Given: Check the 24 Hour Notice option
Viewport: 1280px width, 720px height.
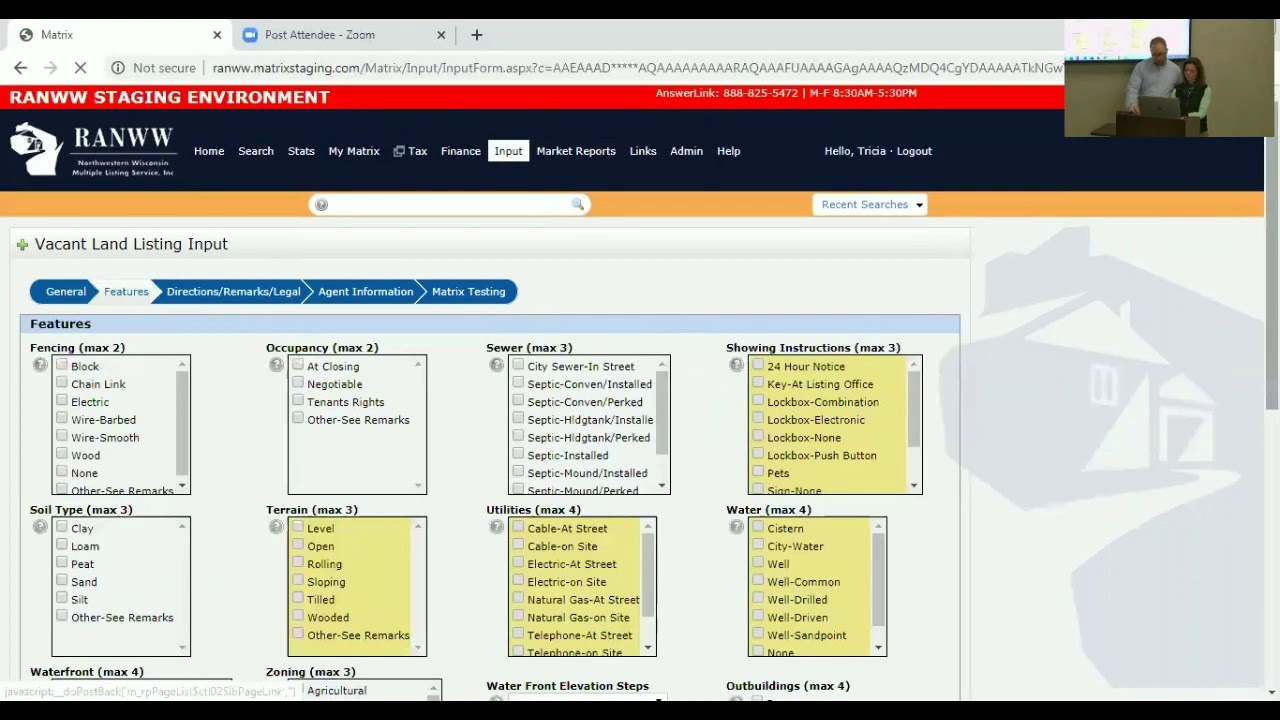Looking at the screenshot, I should click(x=758, y=365).
